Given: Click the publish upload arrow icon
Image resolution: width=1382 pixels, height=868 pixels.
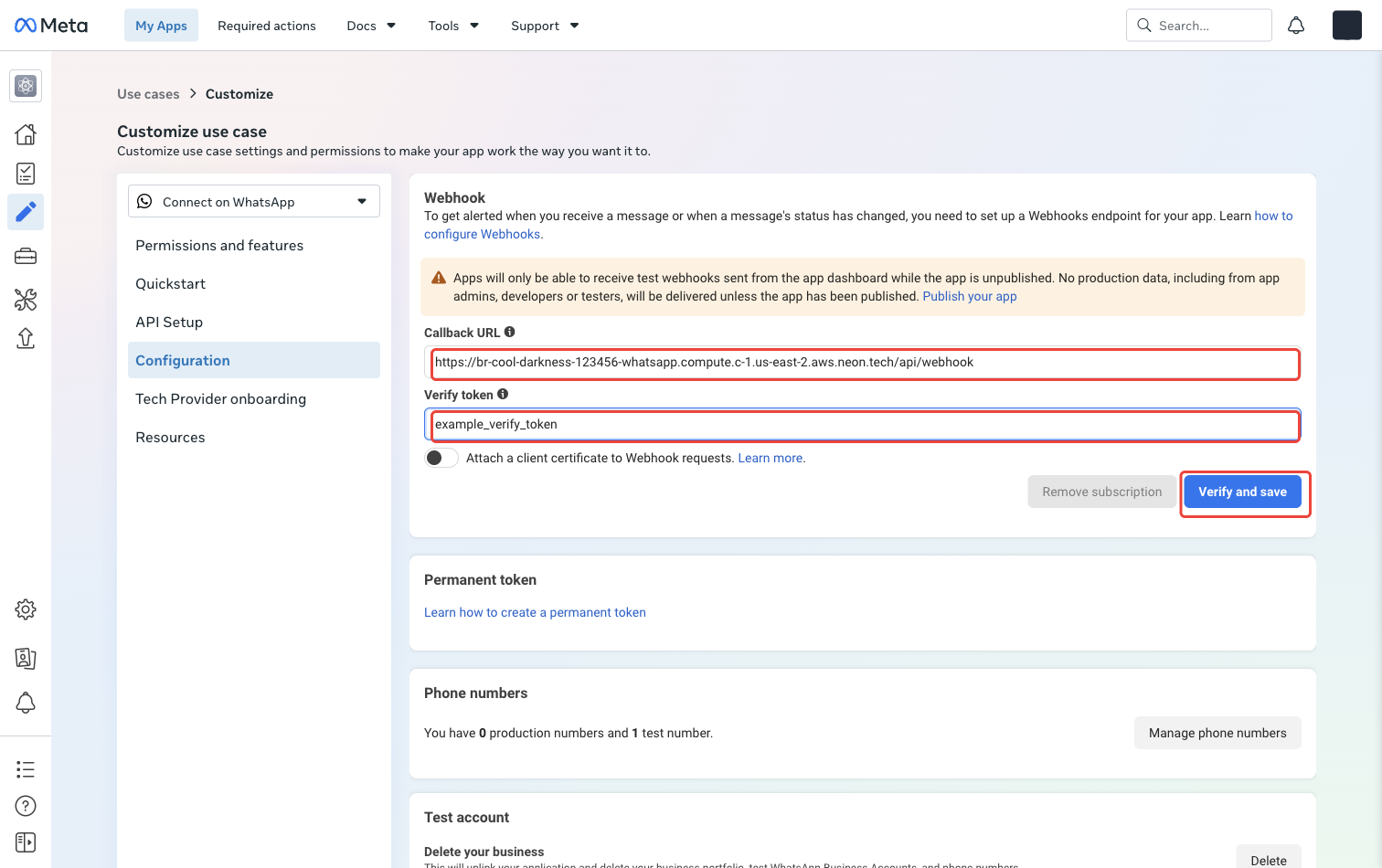Looking at the screenshot, I should pos(26,338).
